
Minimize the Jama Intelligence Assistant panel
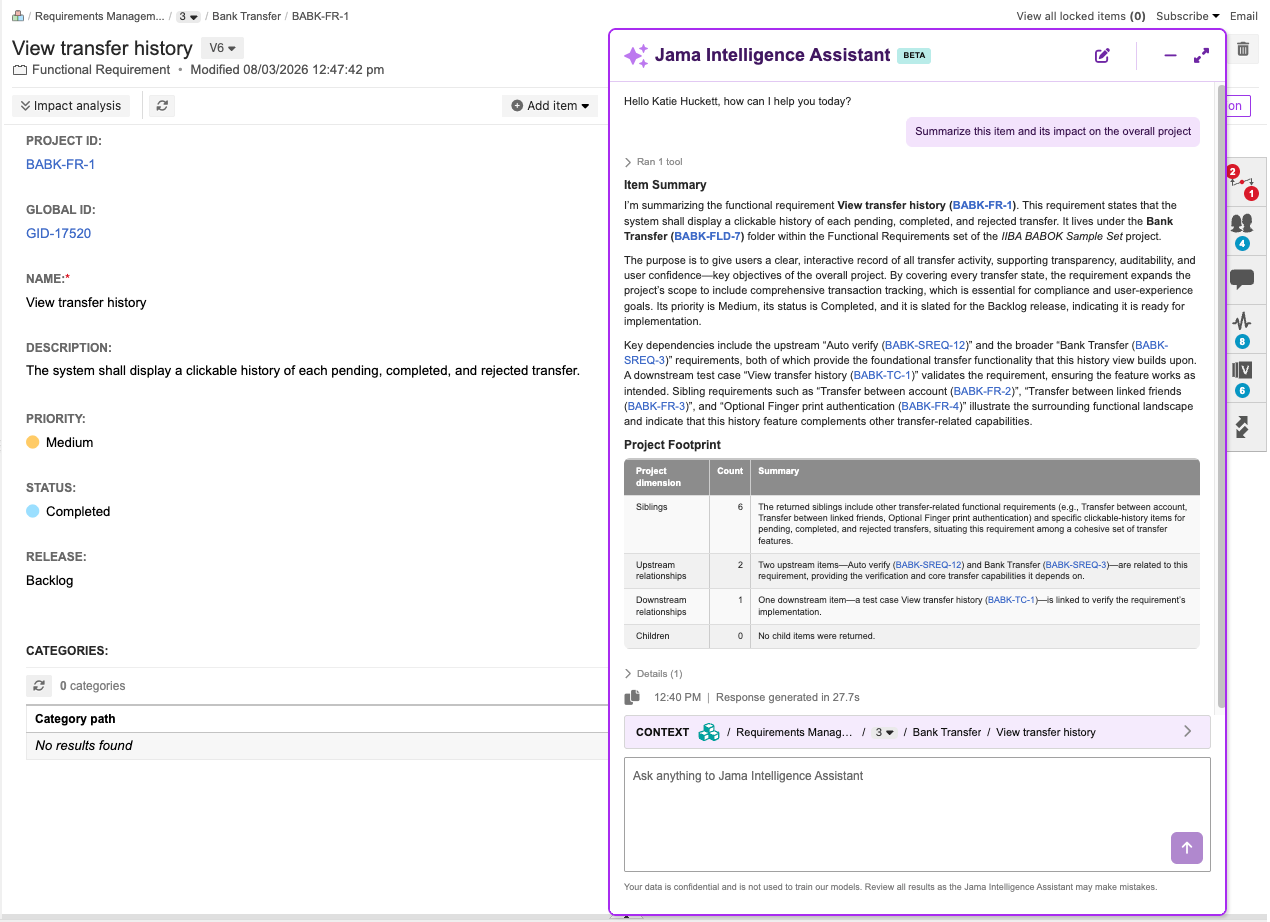1170,56
